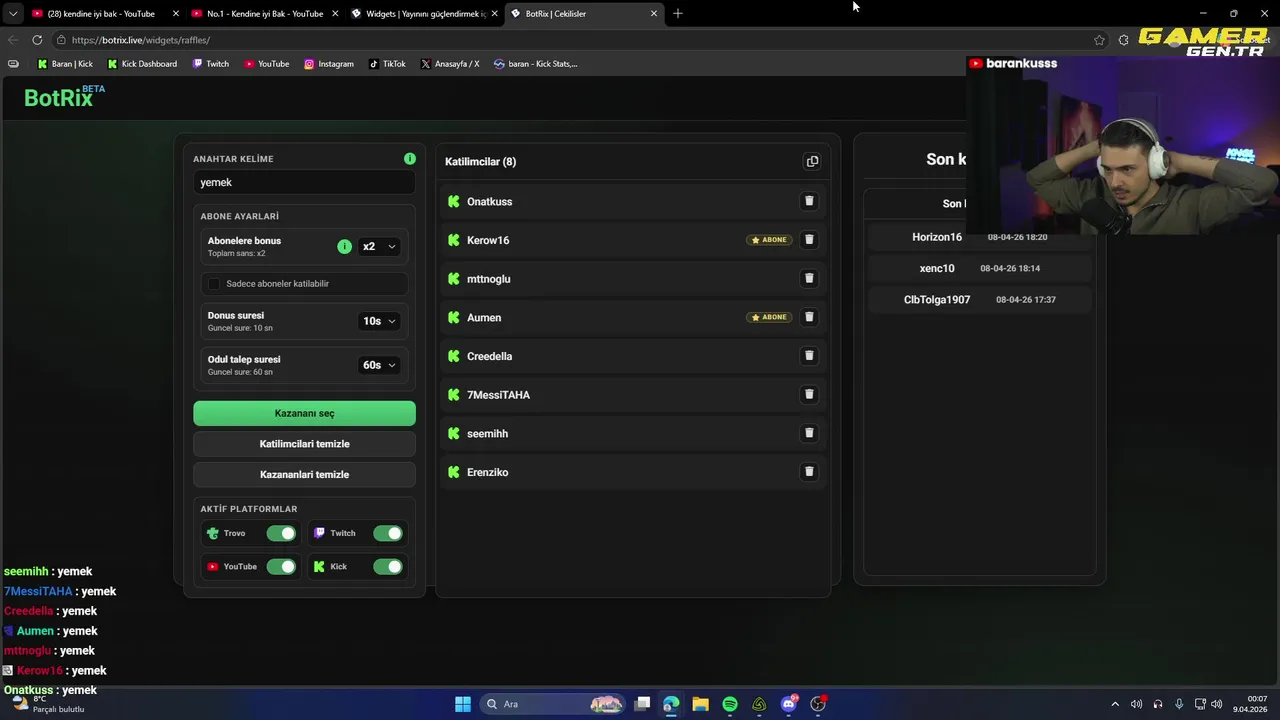This screenshot has height=720, width=1280.
Task: Click 'Kazananlari temizle' button
Action: click(304, 475)
